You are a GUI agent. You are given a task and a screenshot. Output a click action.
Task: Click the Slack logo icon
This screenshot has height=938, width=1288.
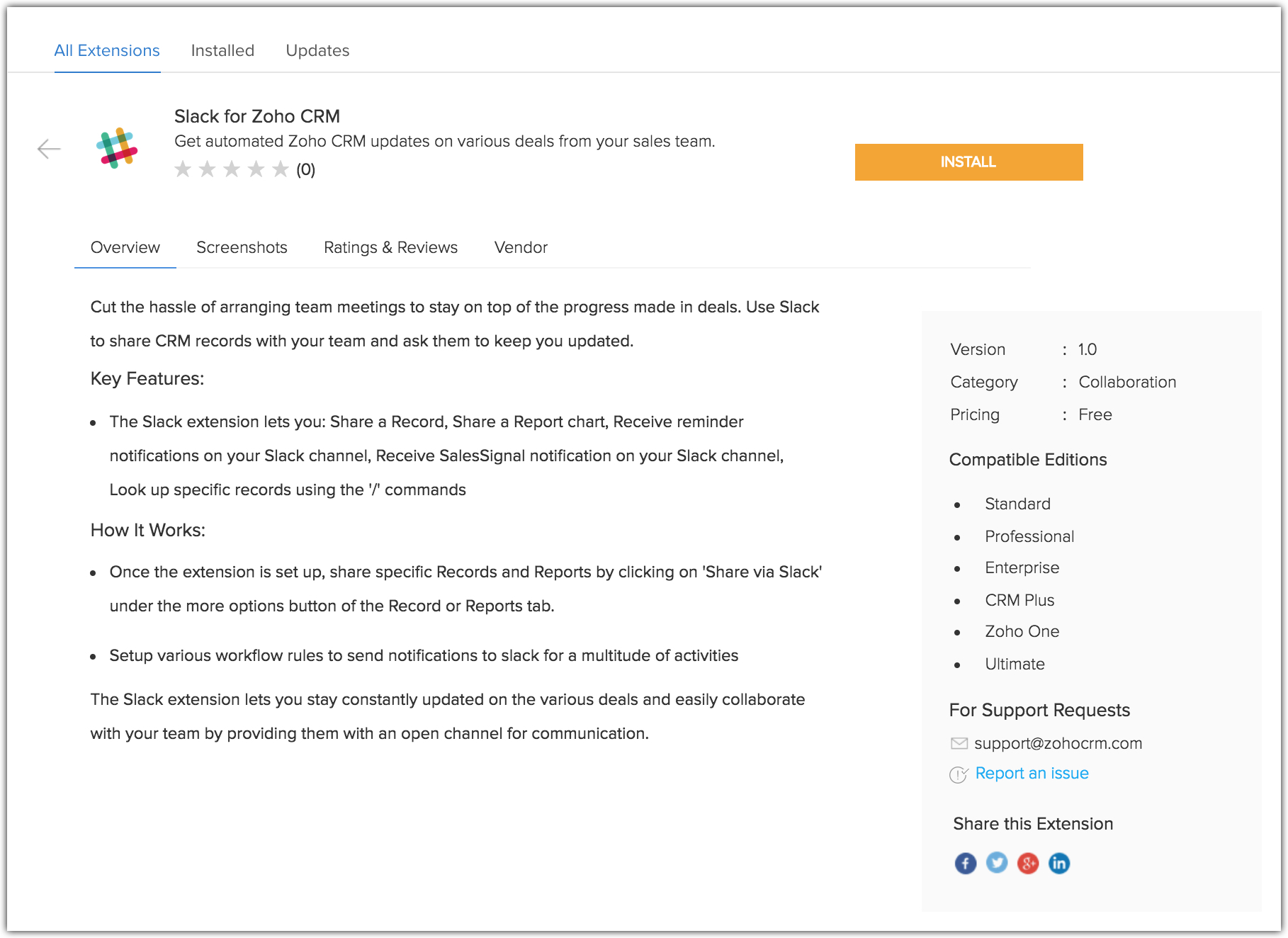click(x=117, y=148)
